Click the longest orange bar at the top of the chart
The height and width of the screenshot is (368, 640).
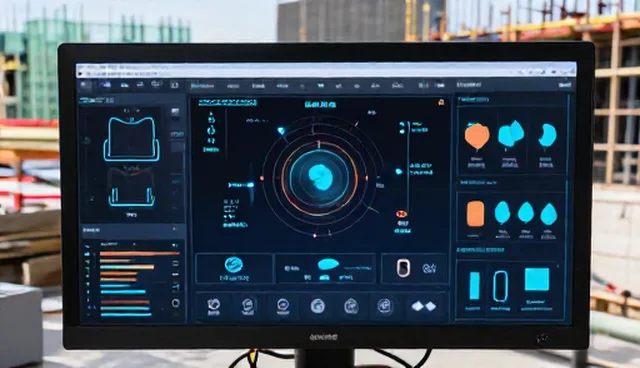coord(140,254)
